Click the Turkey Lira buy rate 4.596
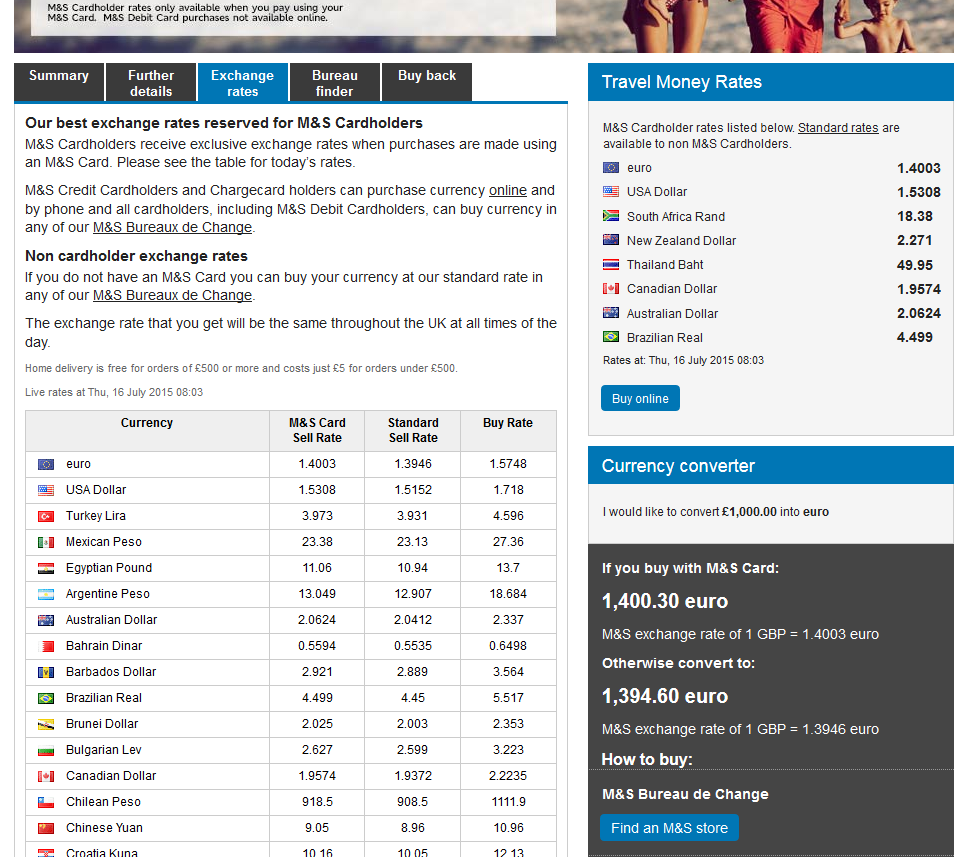Screen dimensions: 959x857 [508, 516]
